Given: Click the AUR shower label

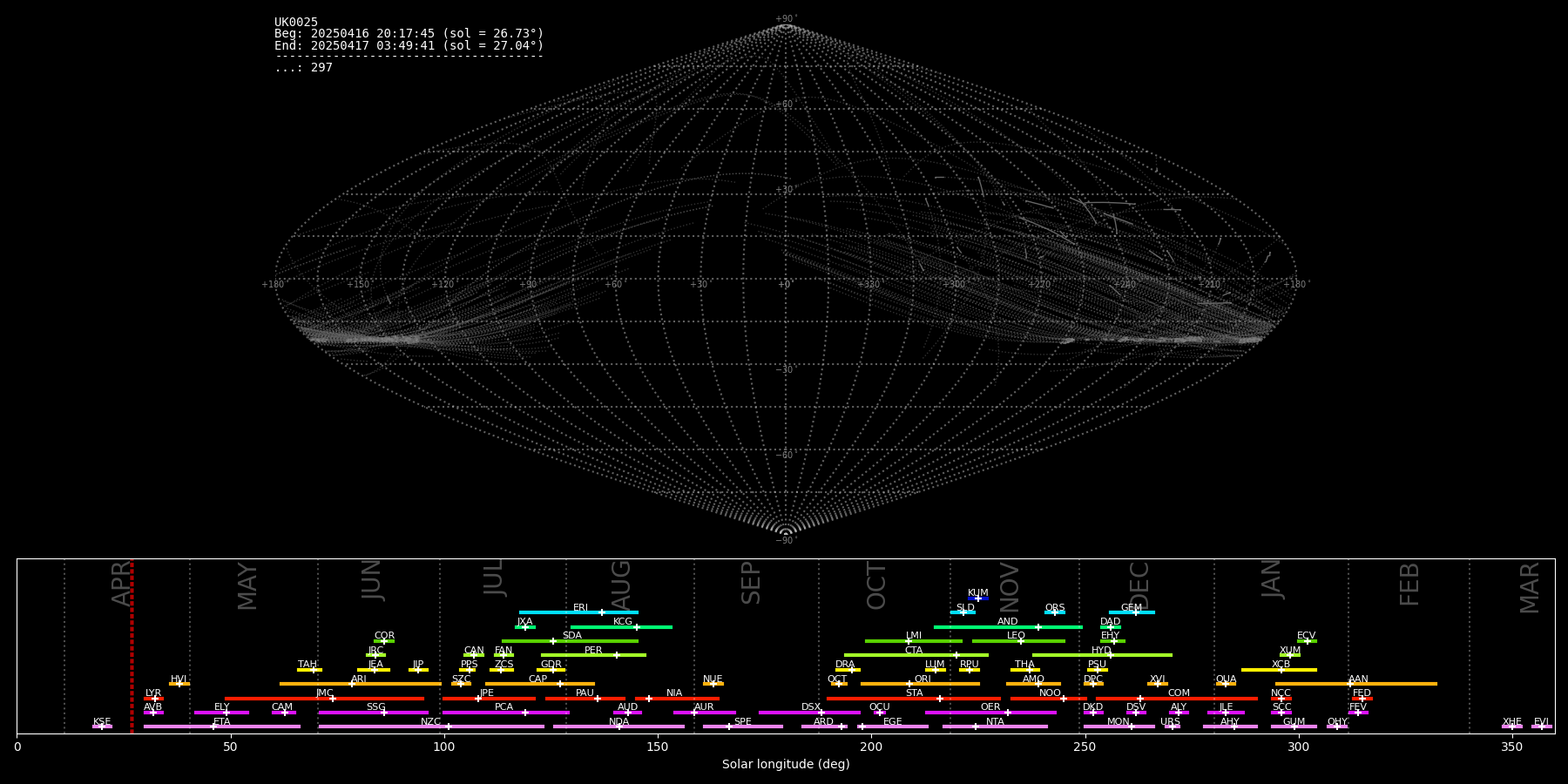Looking at the screenshot, I should coord(705,707).
